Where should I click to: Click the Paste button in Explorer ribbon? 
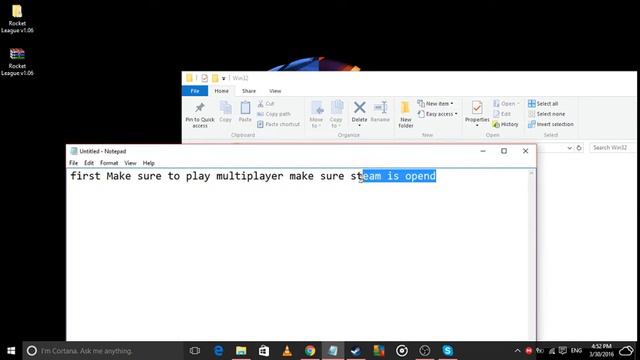245,112
